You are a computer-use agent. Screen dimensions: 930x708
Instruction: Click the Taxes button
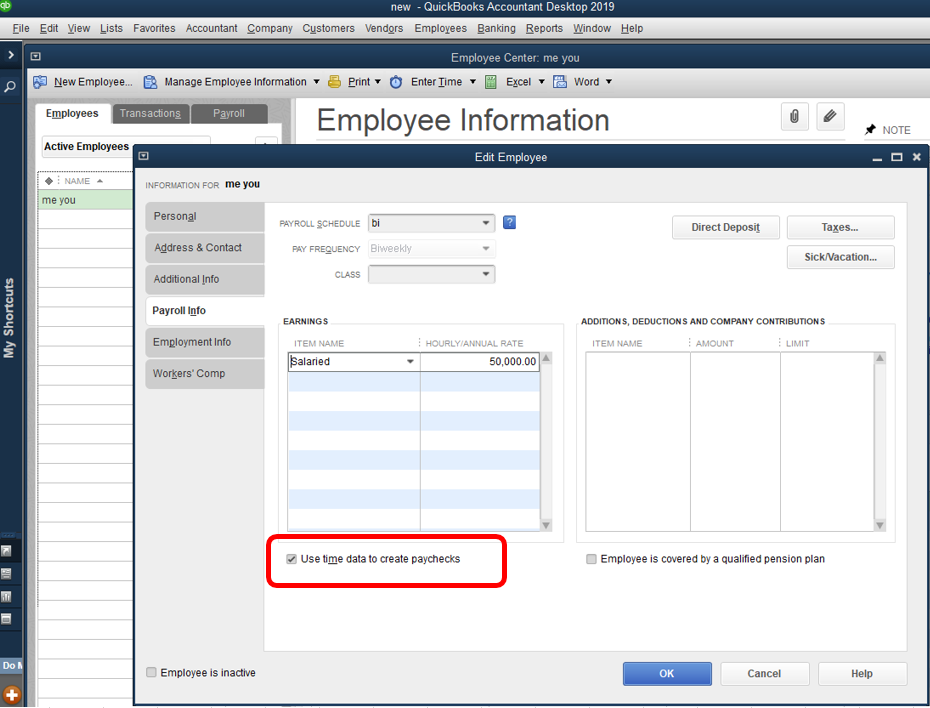coord(840,227)
